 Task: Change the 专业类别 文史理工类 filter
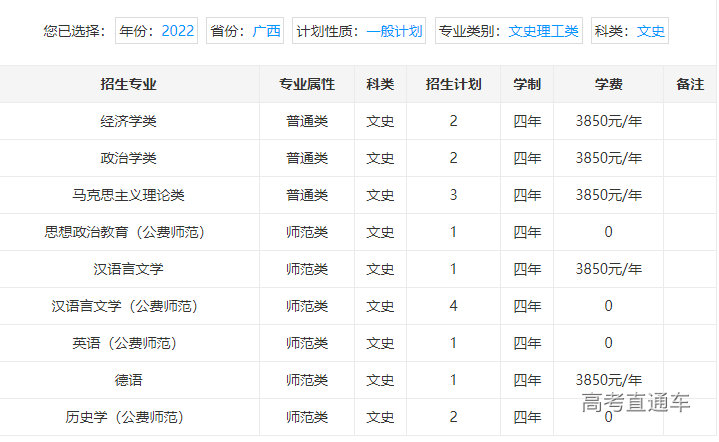pos(509,31)
